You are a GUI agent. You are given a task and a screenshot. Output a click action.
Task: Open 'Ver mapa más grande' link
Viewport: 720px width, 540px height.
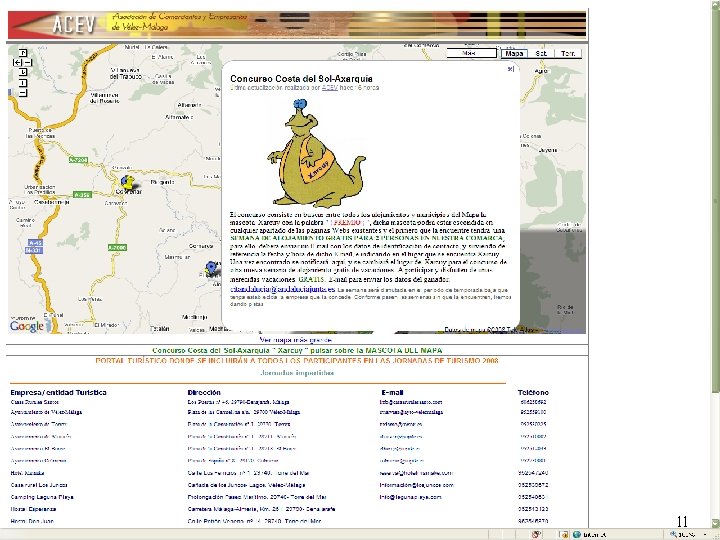click(296, 340)
